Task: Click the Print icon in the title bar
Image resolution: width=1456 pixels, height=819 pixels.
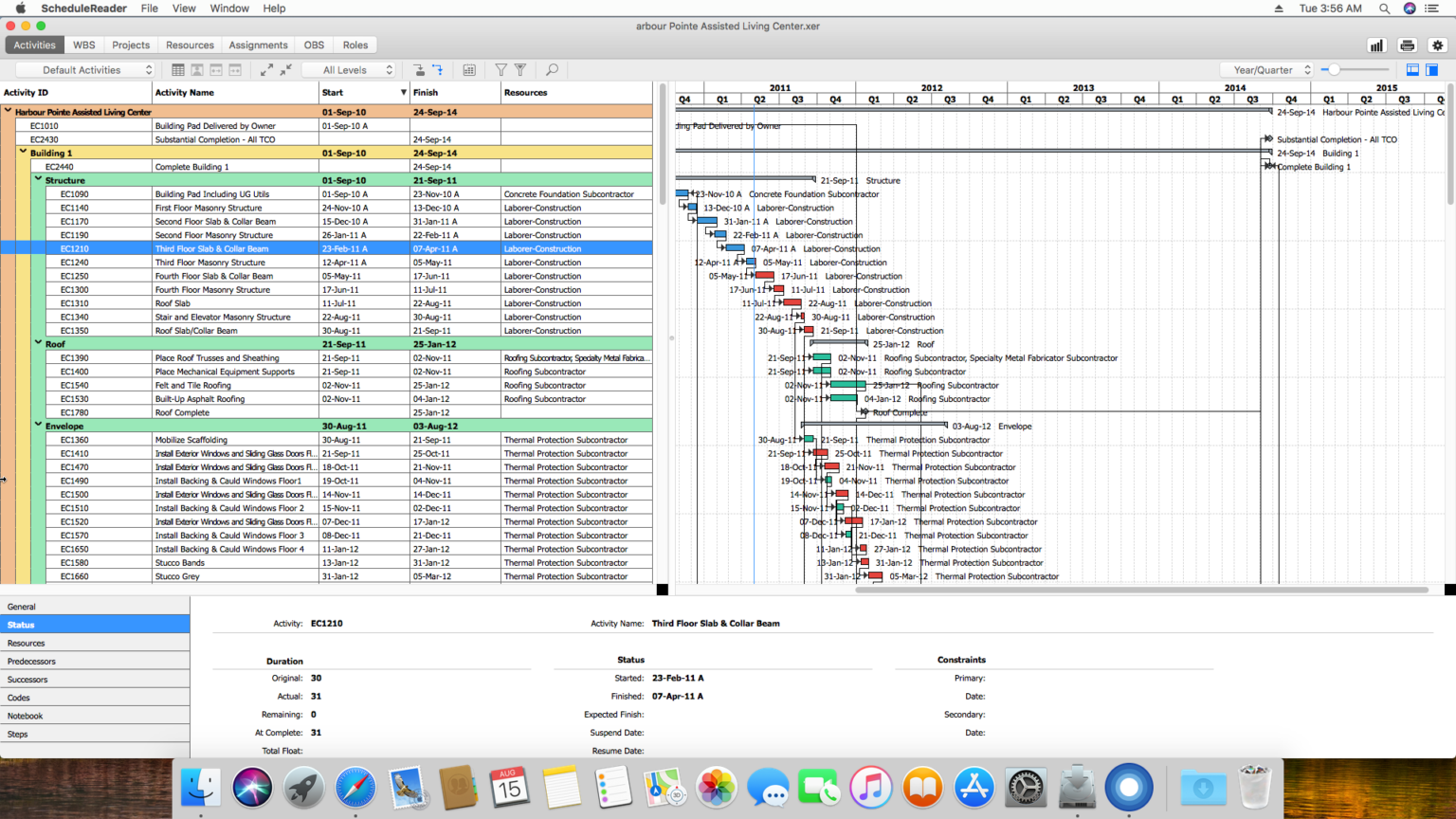Action: [x=1407, y=45]
